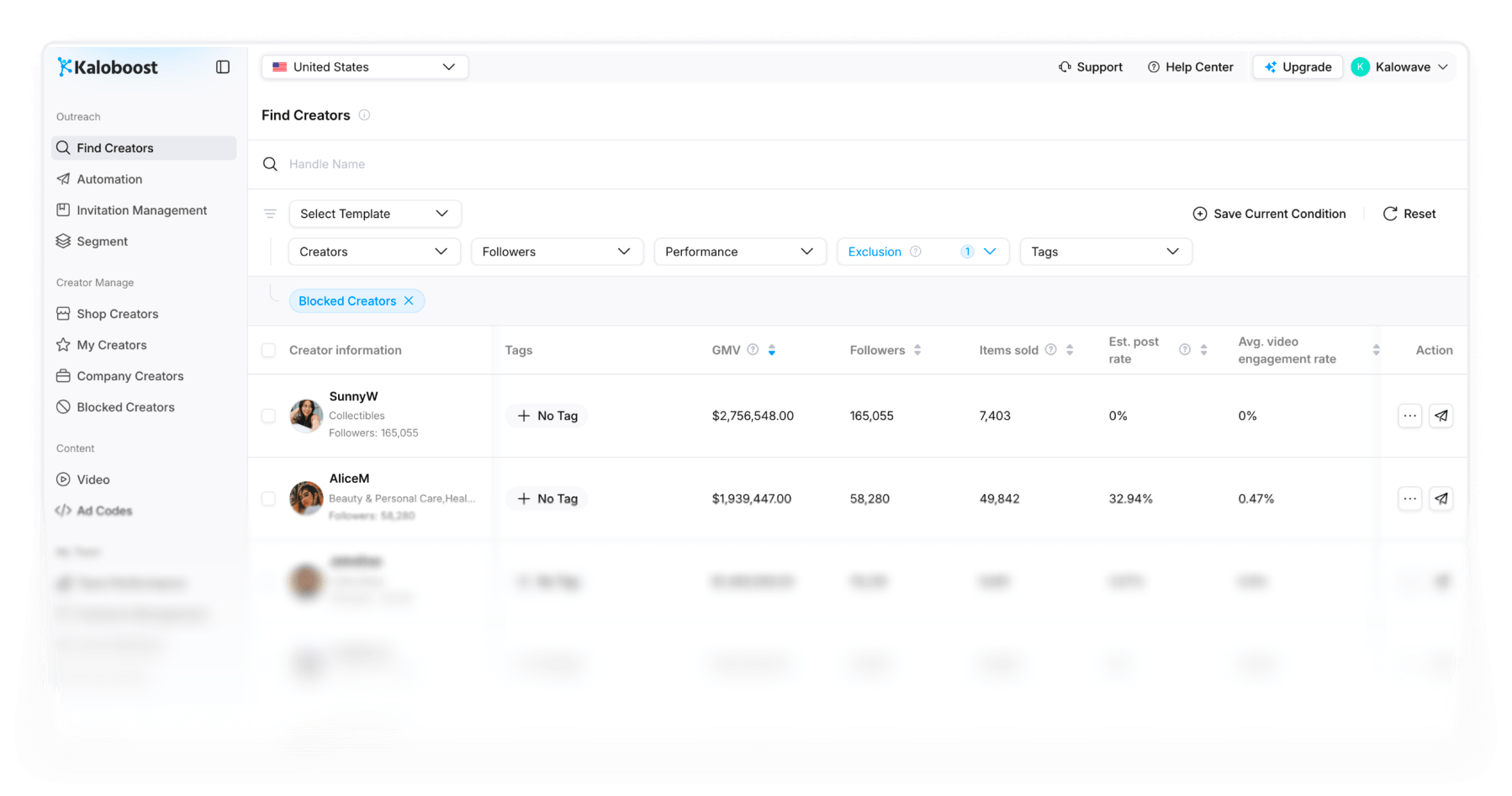Select the AliceM row checkbox
Image resolution: width=1512 pixels, height=796 pixels.
tap(268, 499)
